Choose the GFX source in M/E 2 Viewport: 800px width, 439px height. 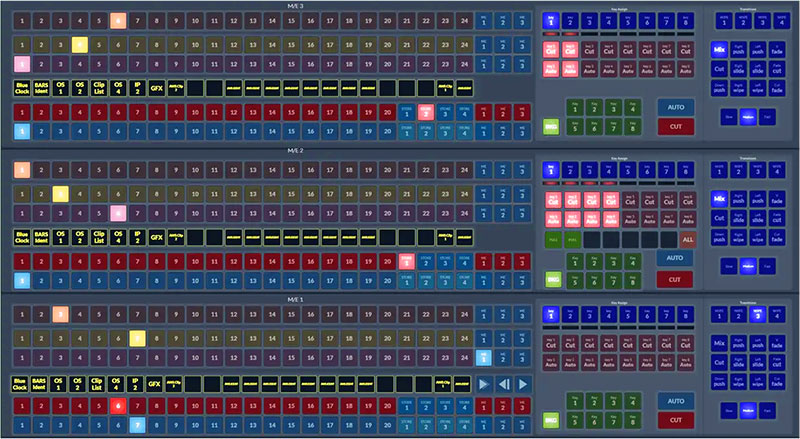click(155, 236)
